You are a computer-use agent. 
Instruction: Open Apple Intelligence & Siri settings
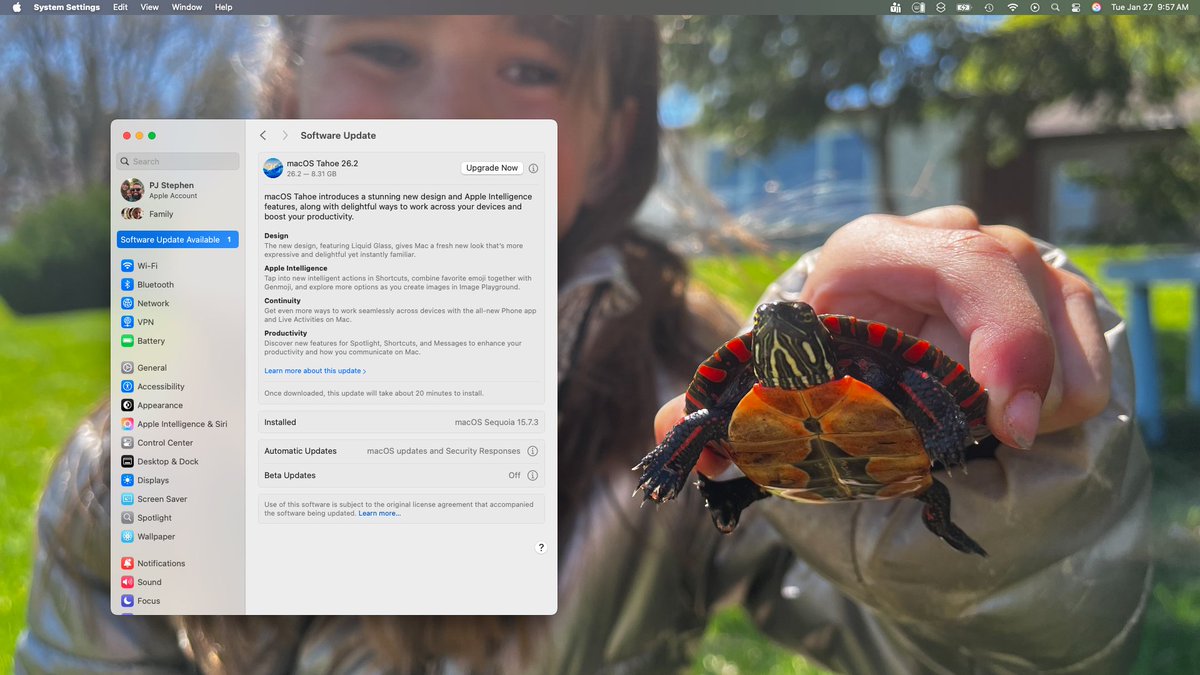178,424
